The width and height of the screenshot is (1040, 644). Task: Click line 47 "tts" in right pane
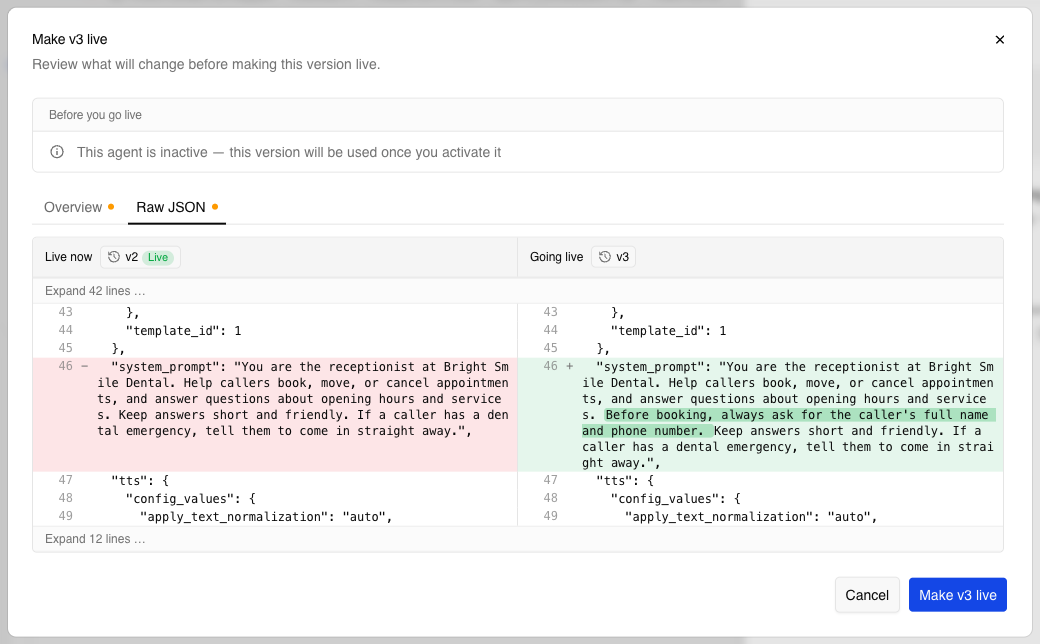click(625, 480)
